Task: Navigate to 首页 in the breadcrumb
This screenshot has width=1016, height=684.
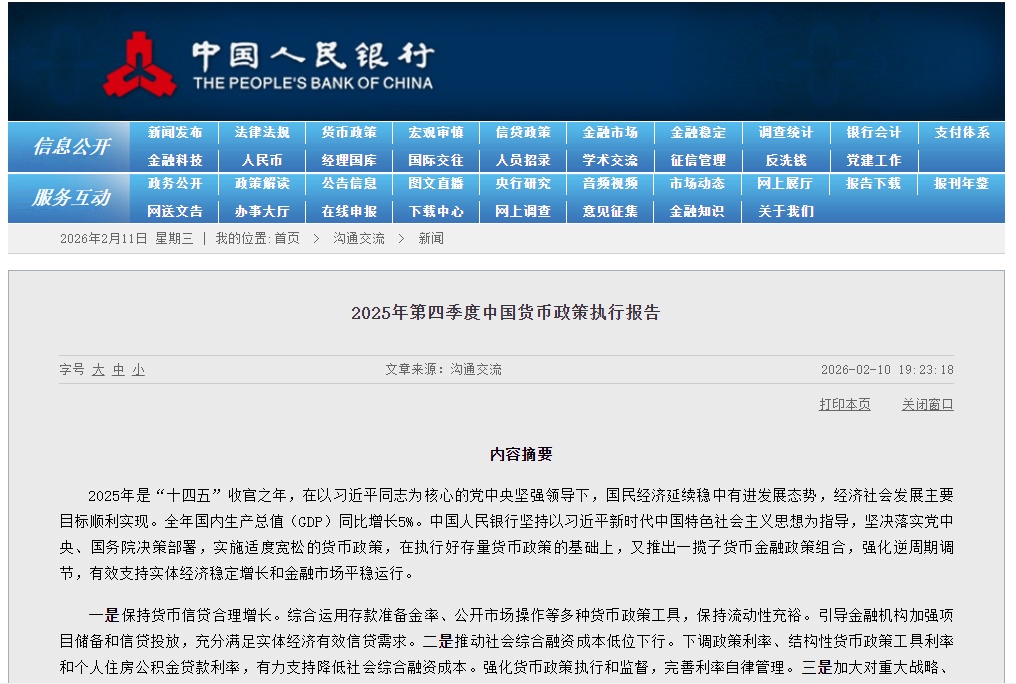Action: (x=290, y=238)
